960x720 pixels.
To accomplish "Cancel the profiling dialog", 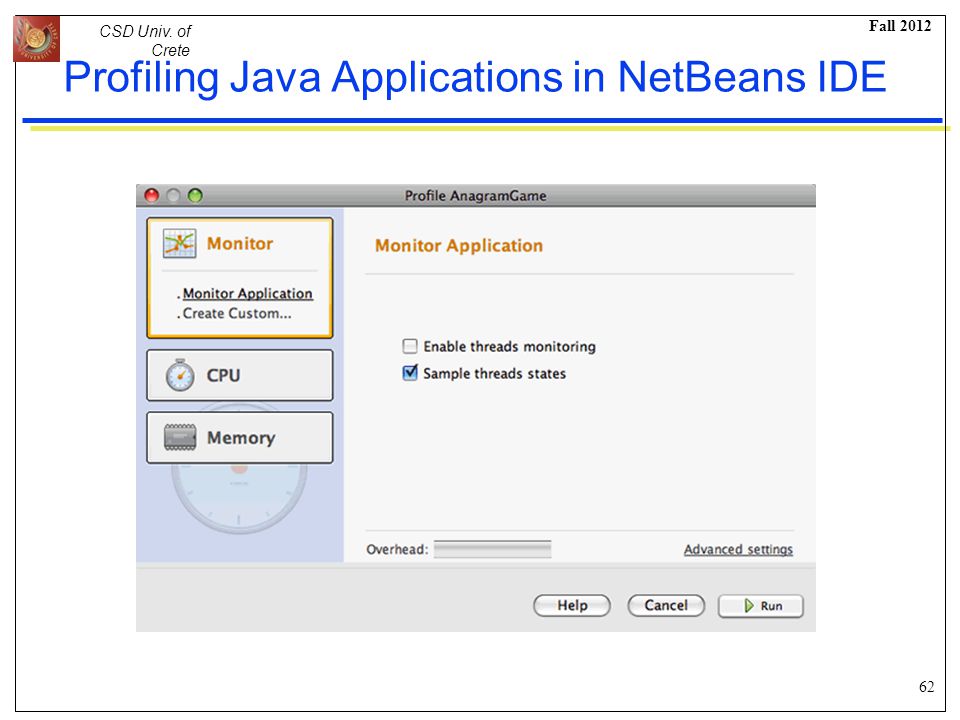I will pyautogui.click(x=666, y=606).
